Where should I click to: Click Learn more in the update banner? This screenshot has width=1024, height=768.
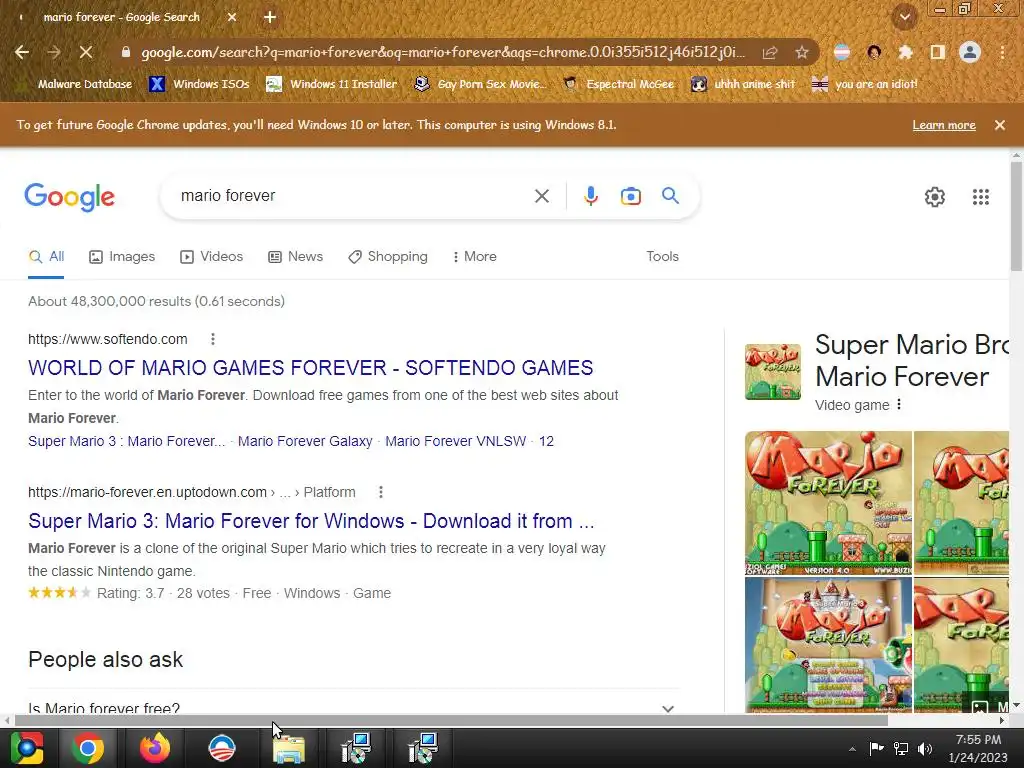944,125
